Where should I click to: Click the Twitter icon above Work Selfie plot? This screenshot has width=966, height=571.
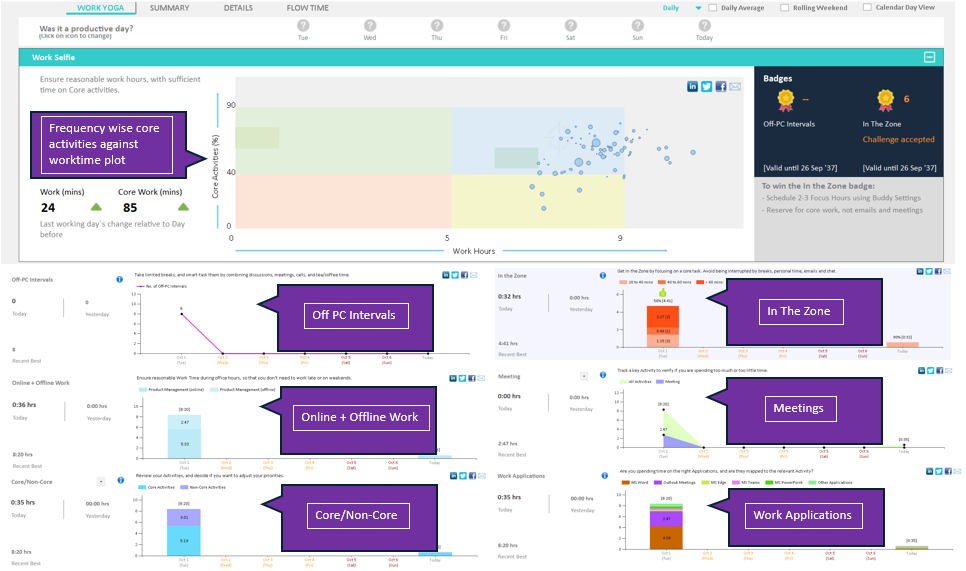[707, 87]
